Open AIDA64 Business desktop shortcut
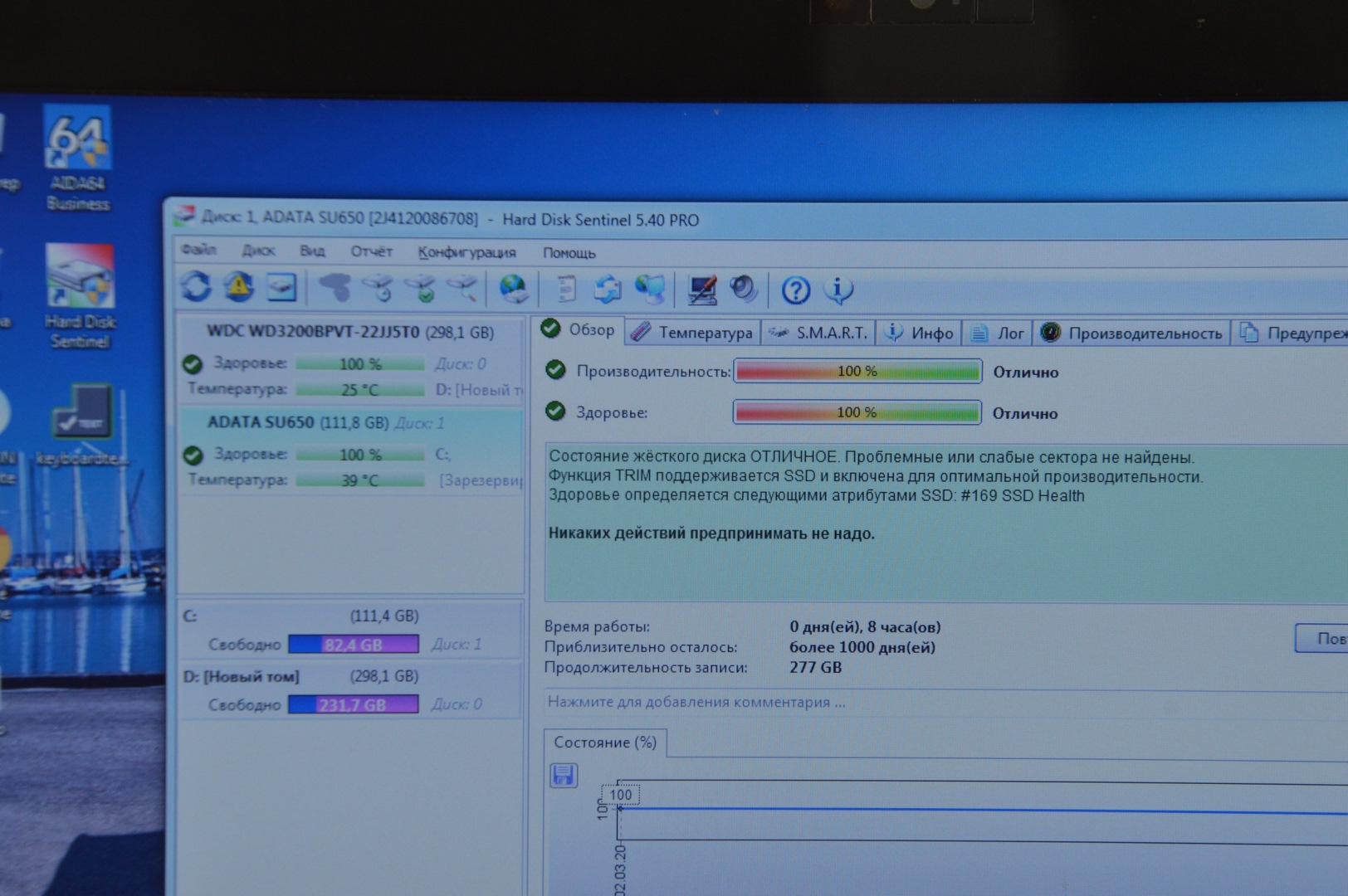 pyautogui.click(x=77, y=158)
